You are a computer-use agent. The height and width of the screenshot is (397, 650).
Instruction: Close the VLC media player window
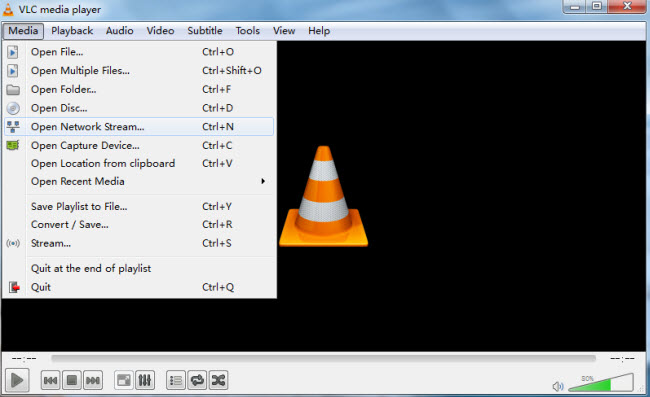[627, 6]
